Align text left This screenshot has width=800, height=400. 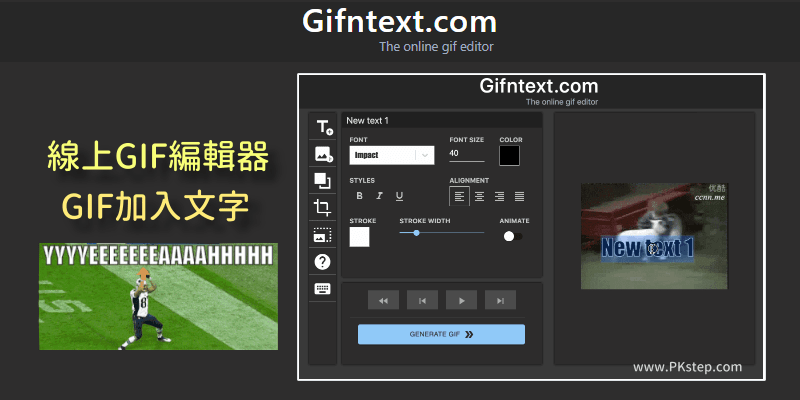[x=459, y=196]
